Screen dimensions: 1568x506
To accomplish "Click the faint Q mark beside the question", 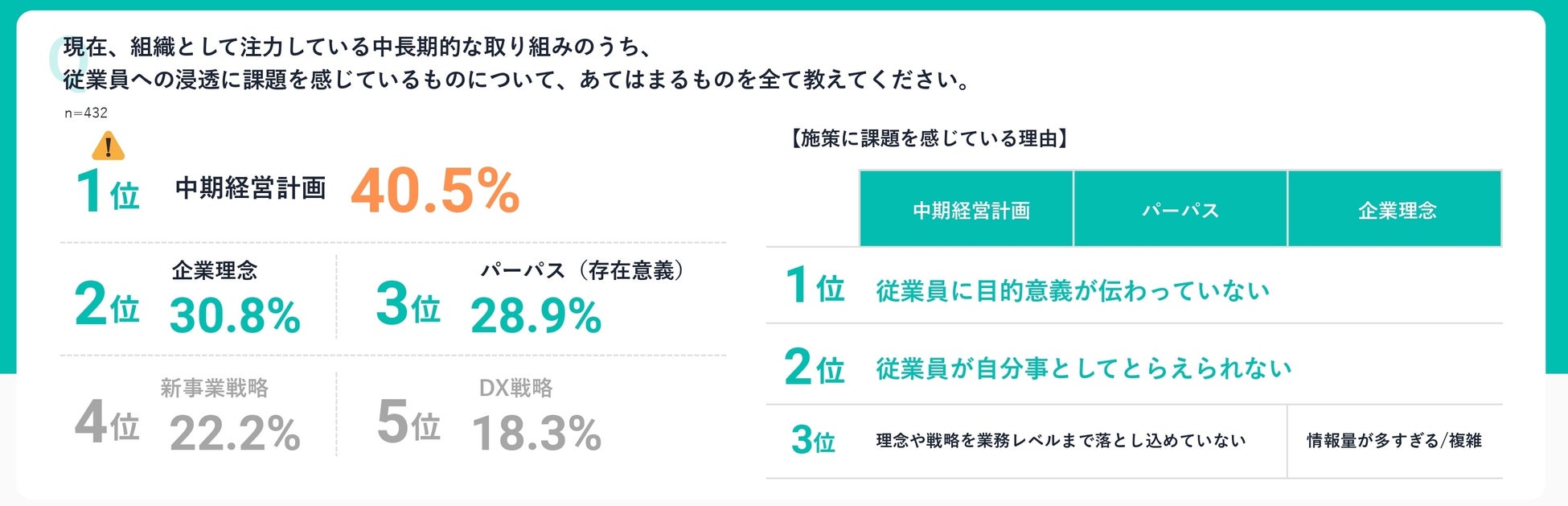I will pos(56,61).
